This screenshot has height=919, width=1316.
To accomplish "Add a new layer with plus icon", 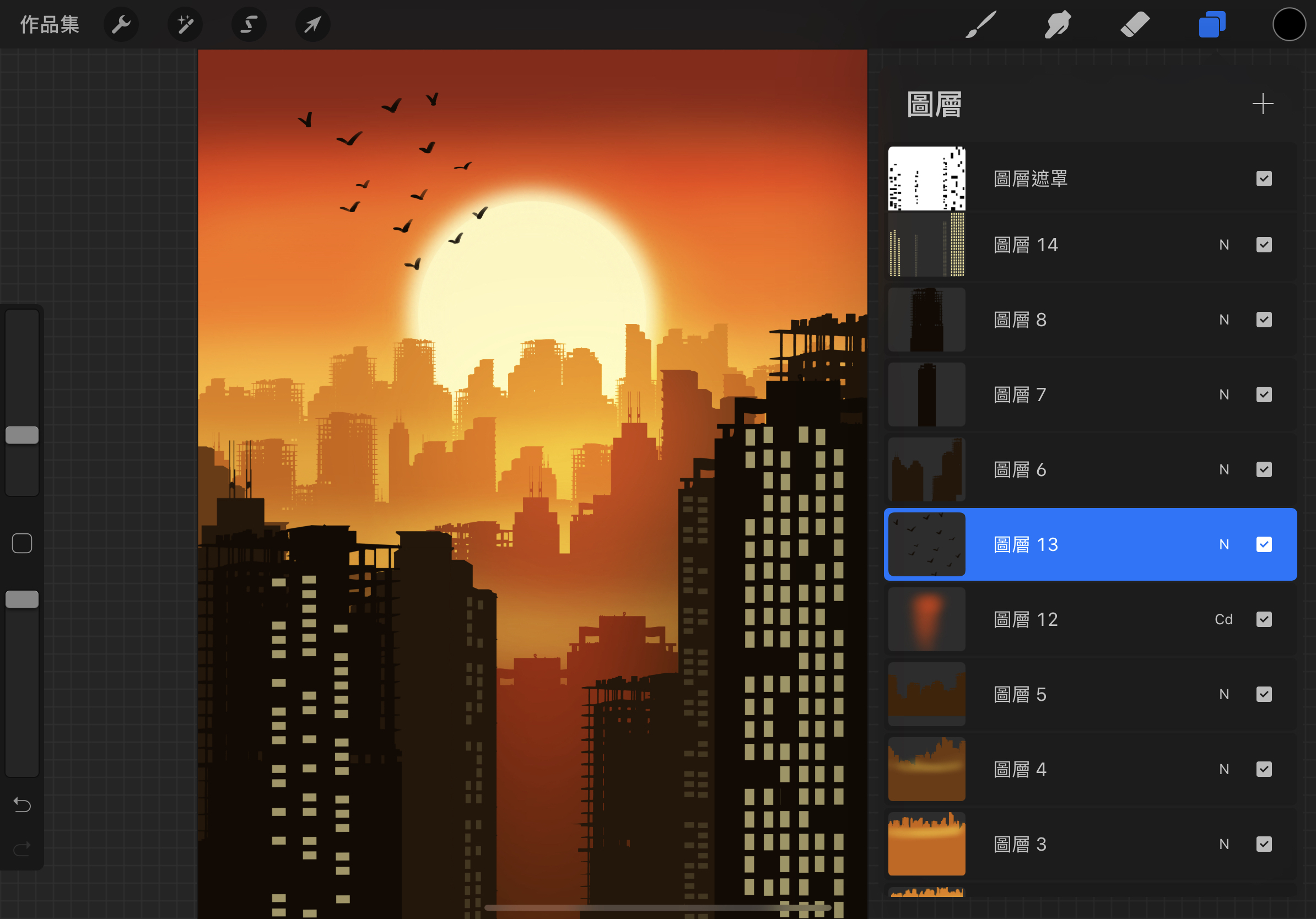I will pyautogui.click(x=1262, y=104).
